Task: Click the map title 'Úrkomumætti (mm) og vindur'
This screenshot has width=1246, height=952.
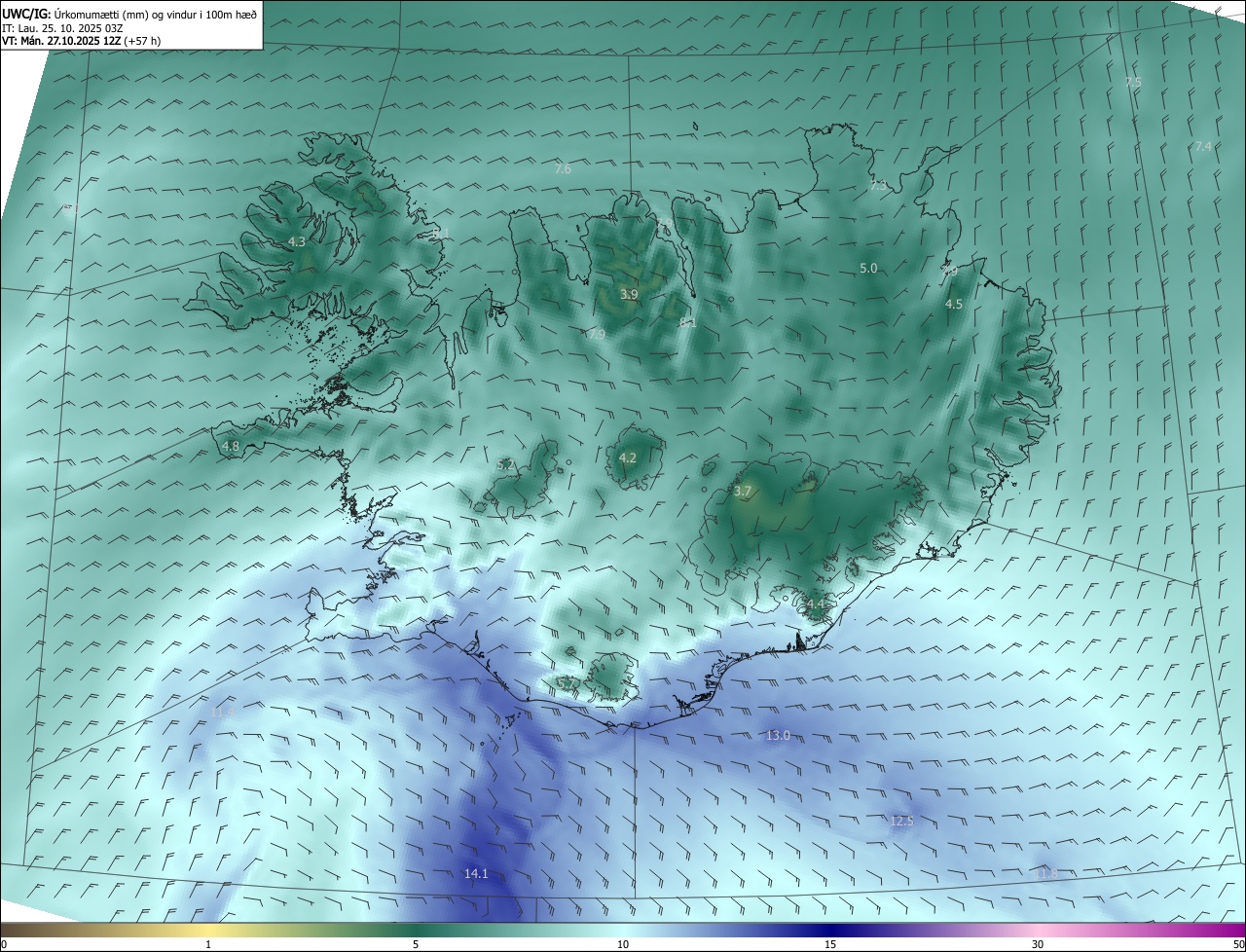Action: click(125, 13)
